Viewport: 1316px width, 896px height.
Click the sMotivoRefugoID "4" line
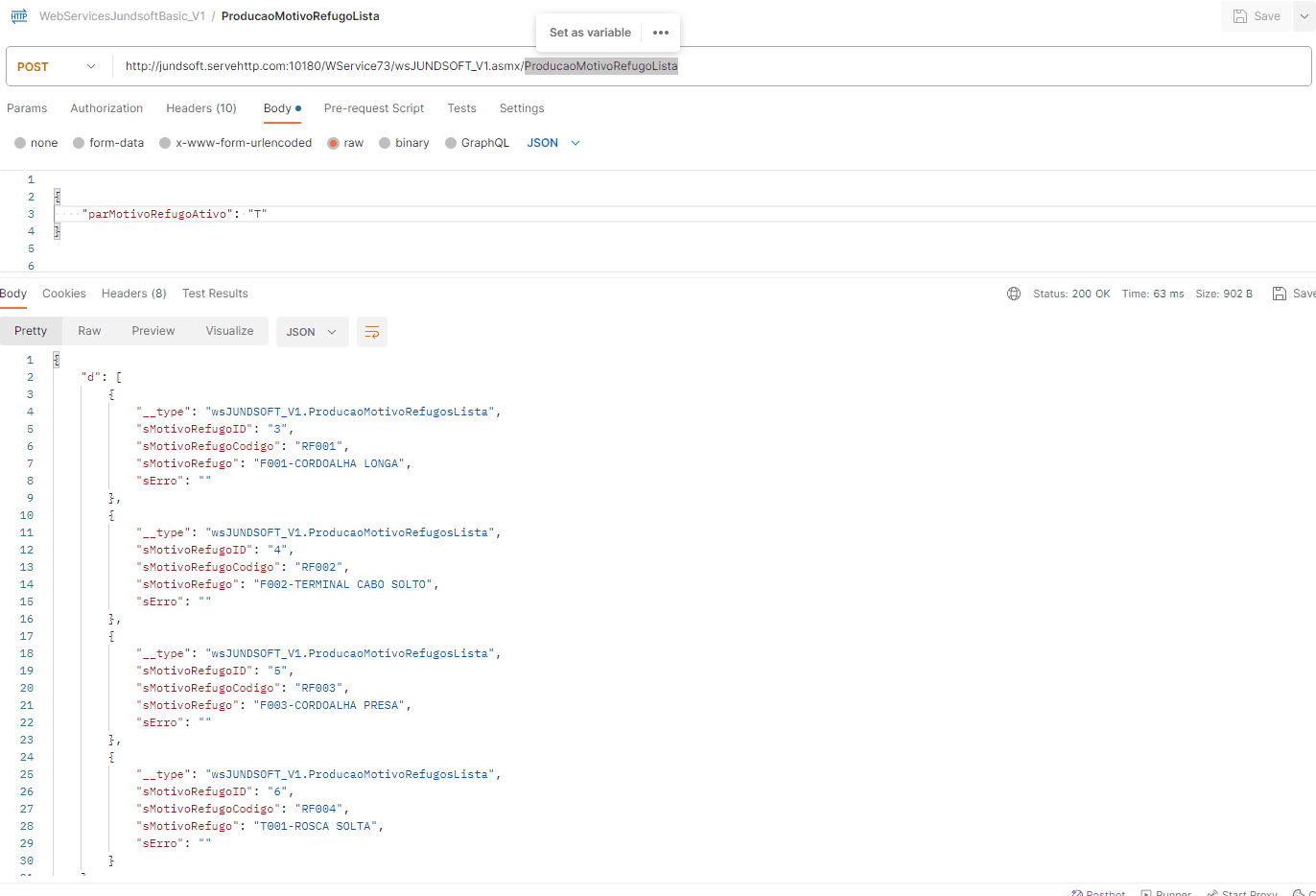click(x=216, y=550)
